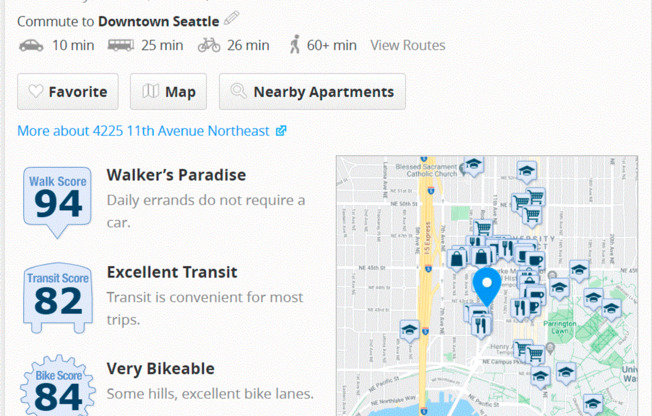Viewport: 652px width, 416px height.
Task: Click the pencil icon to edit commute destination
Action: [x=231, y=18]
